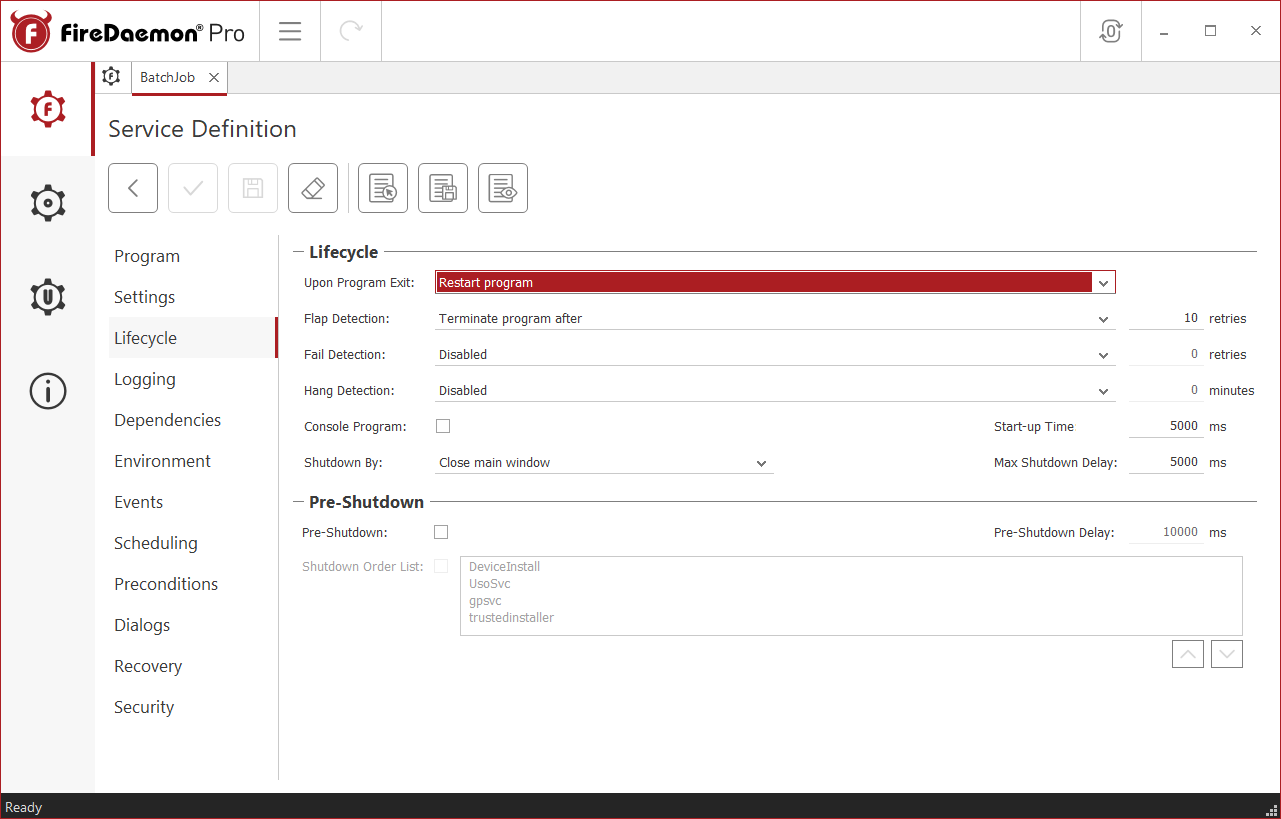The height and width of the screenshot is (819, 1281).
Task: Open the Windows services gear sidebar icon
Action: click(47, 203)
